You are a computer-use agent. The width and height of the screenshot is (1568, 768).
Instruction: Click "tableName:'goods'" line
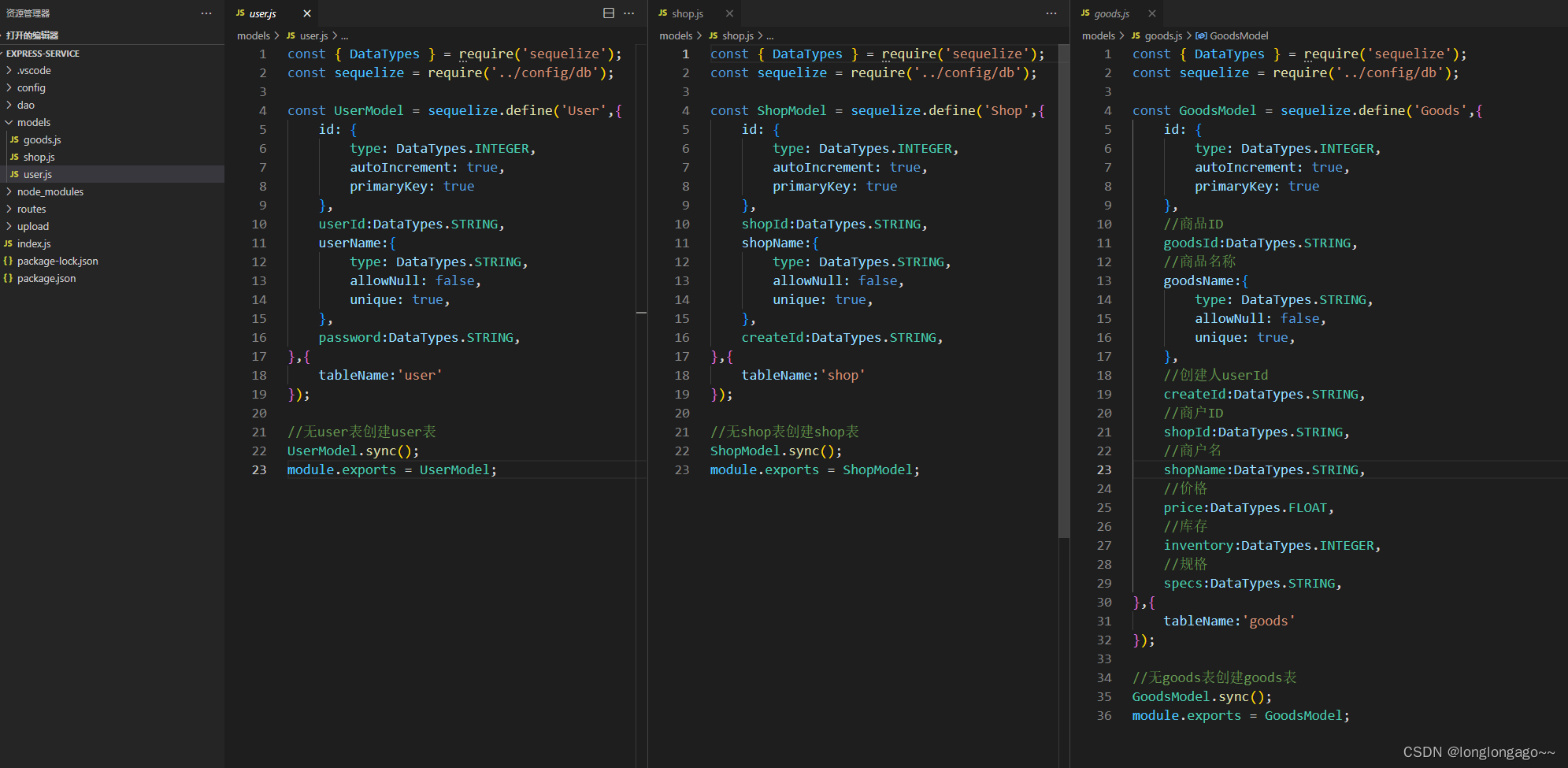(1229, 621)
